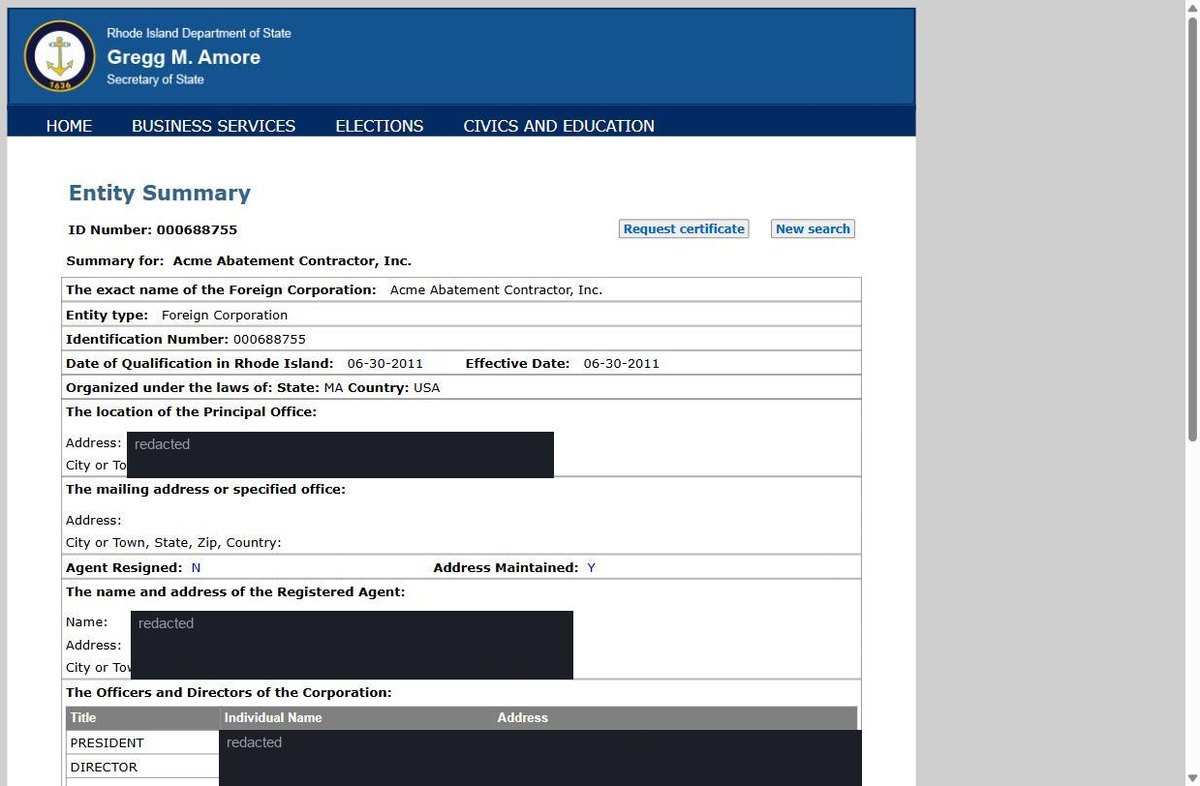Screen dimensions: 1200x786
Task: Click the New search button
Action: coord(813,229)
